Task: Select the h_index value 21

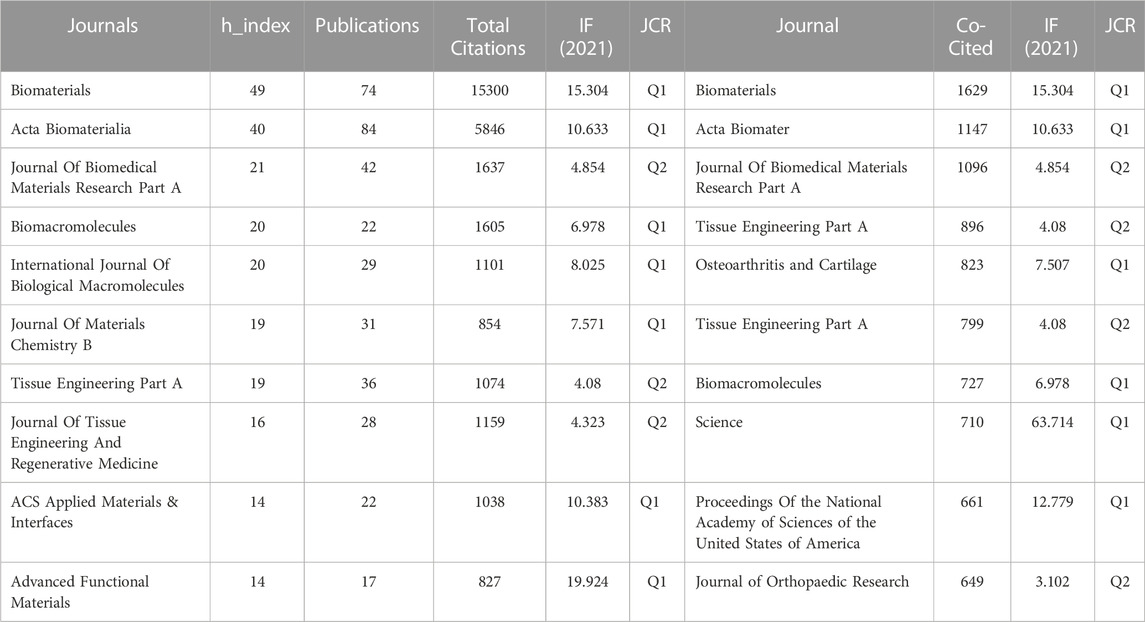Action: coord(257,167)
